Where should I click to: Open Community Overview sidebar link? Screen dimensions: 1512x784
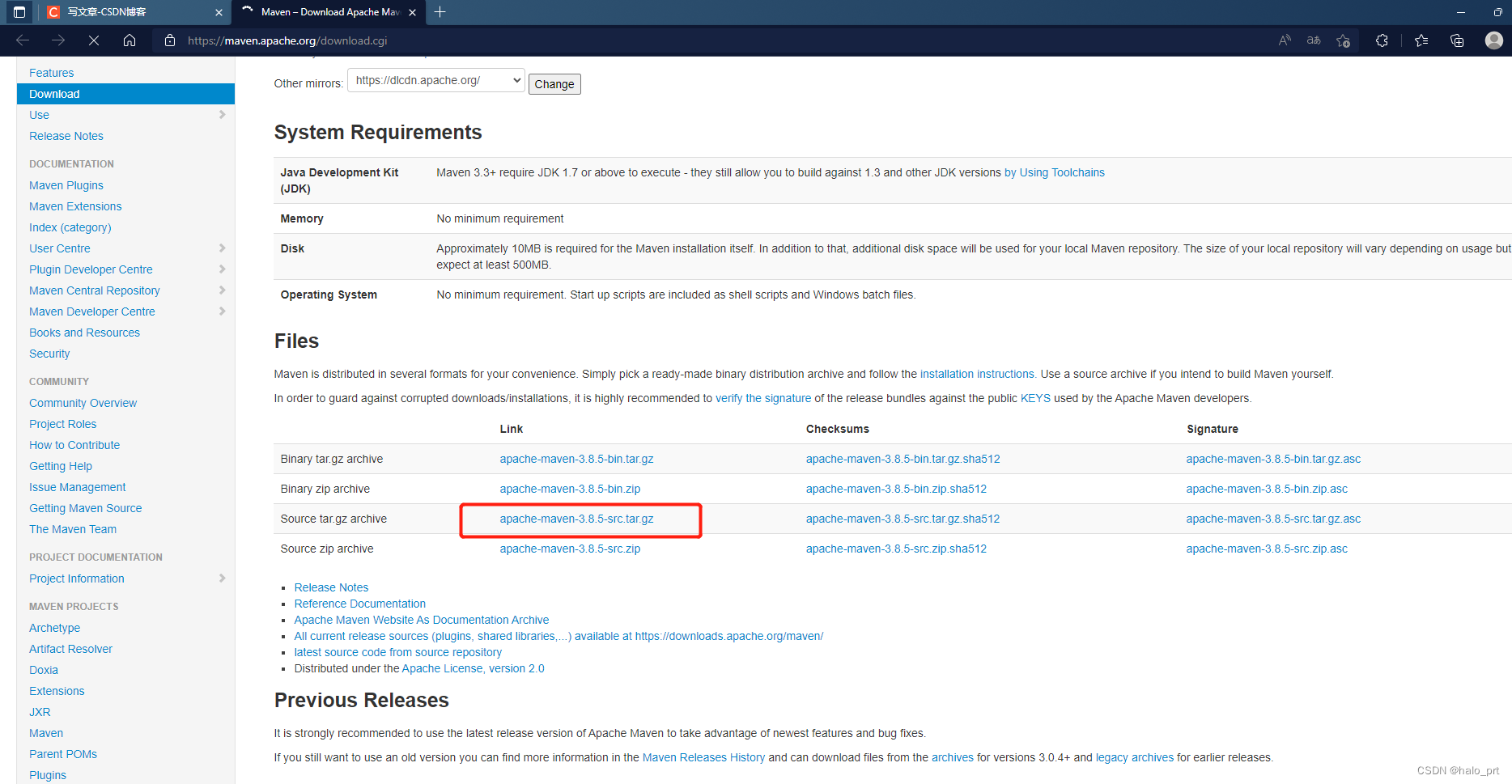click(83, 403)
